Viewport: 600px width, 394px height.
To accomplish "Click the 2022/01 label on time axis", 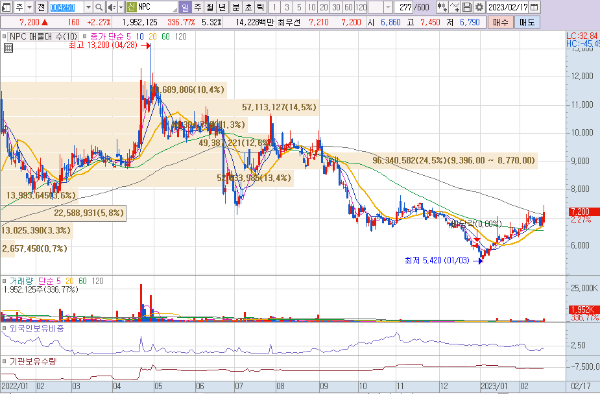I will 15,386.
